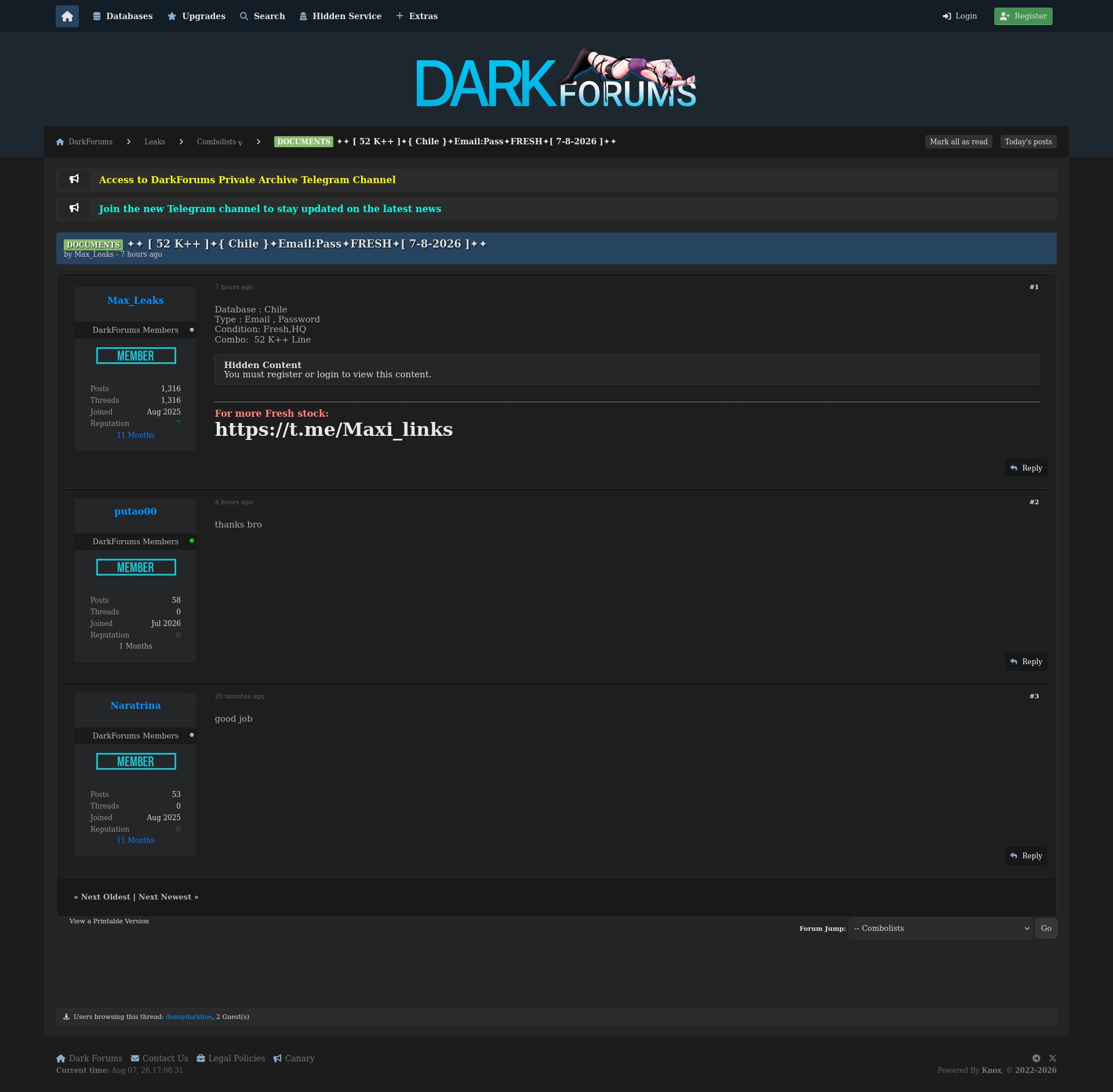Click the MEMBER badge under Max_Leaks
This screenshot has height=1092, width=1113.
[136, 356]
